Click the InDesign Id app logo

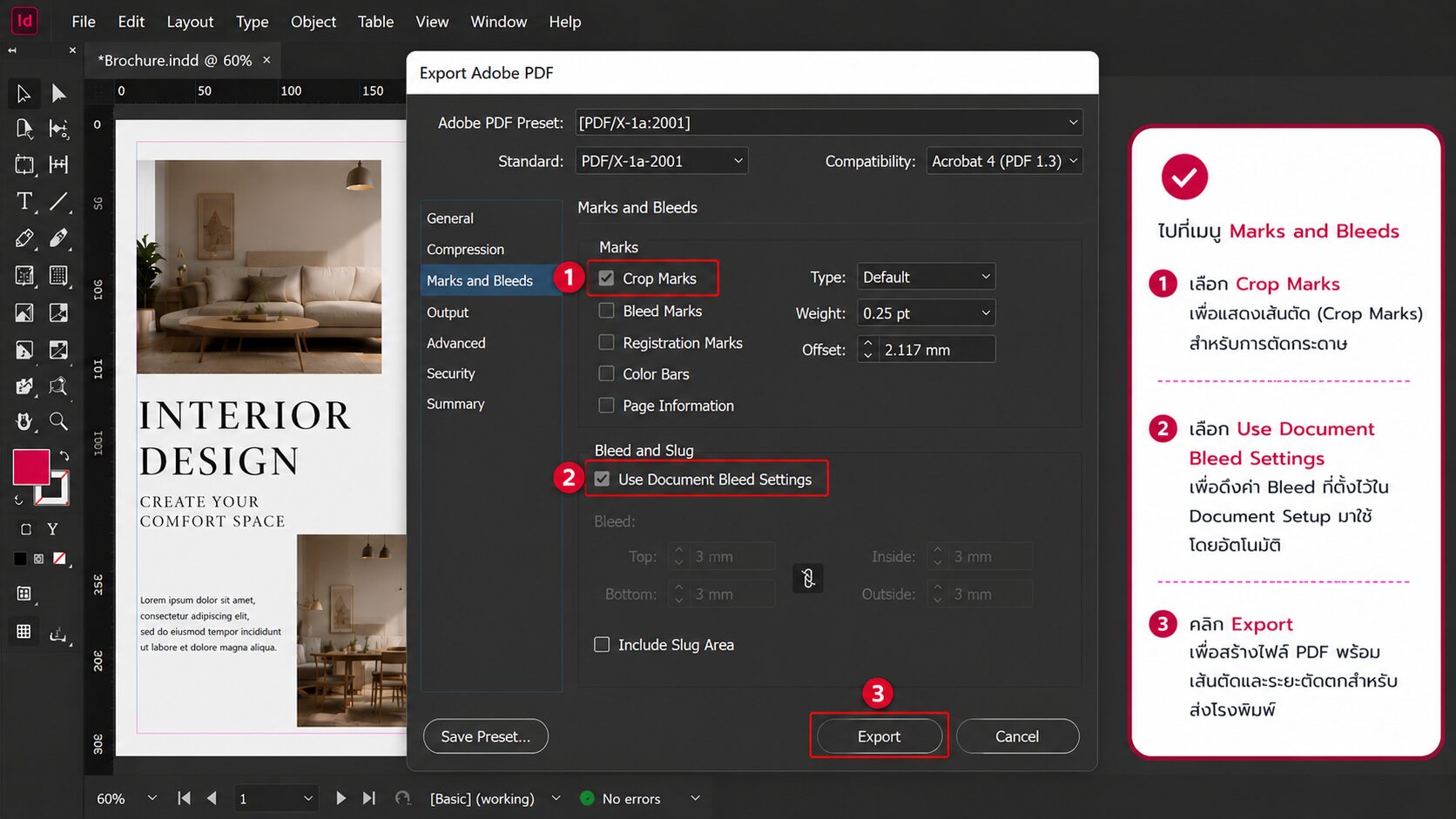[24, 20]
